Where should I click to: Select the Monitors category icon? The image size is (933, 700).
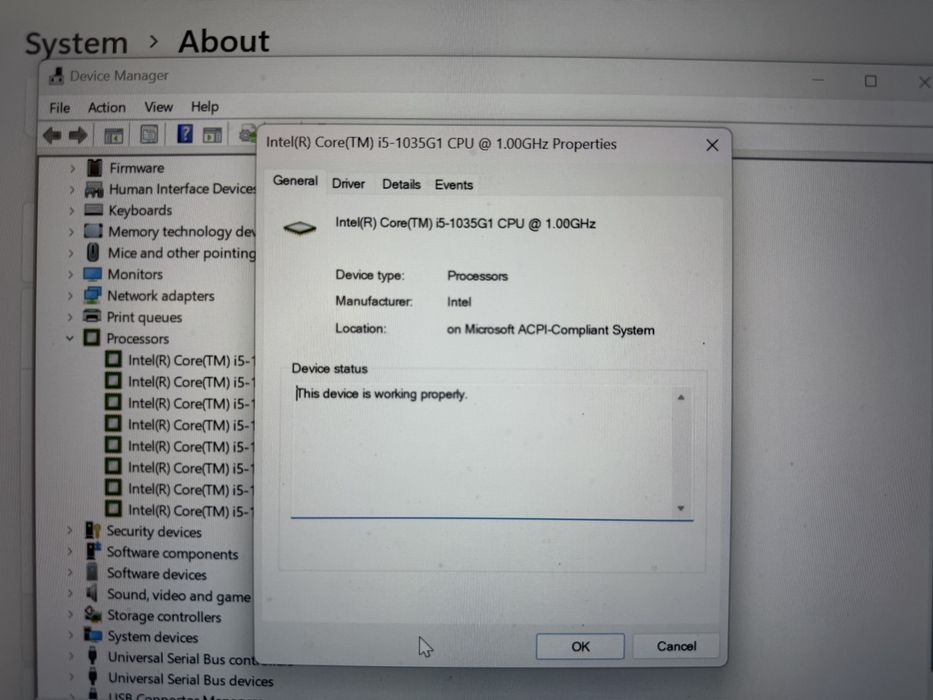point(92,274)
